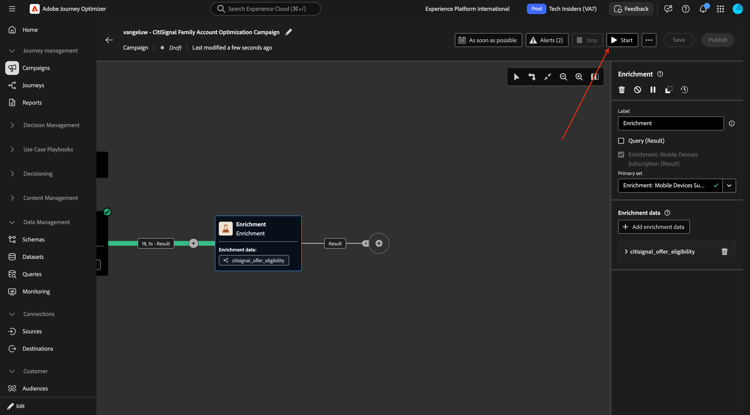Go back with the left arrow
This screenshot has width=750, height=415.
click(109, 40)
